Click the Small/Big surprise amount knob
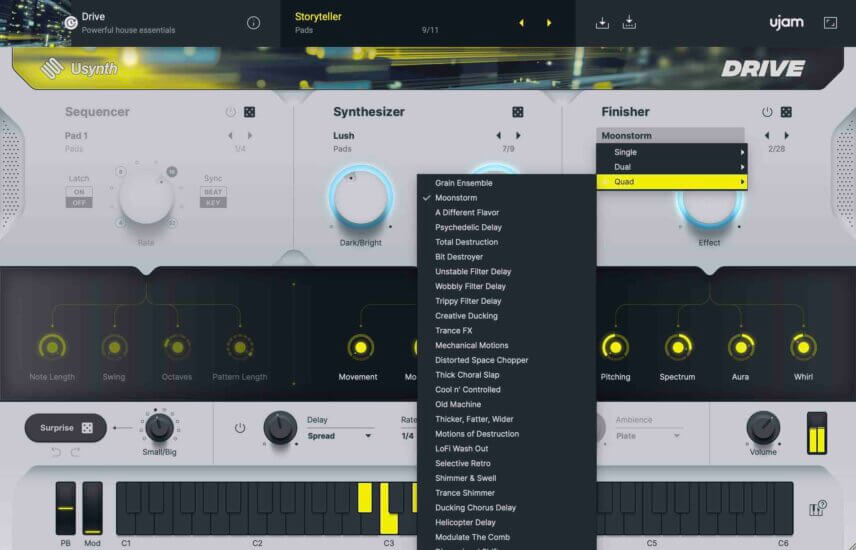 click(x=159, y=428)
